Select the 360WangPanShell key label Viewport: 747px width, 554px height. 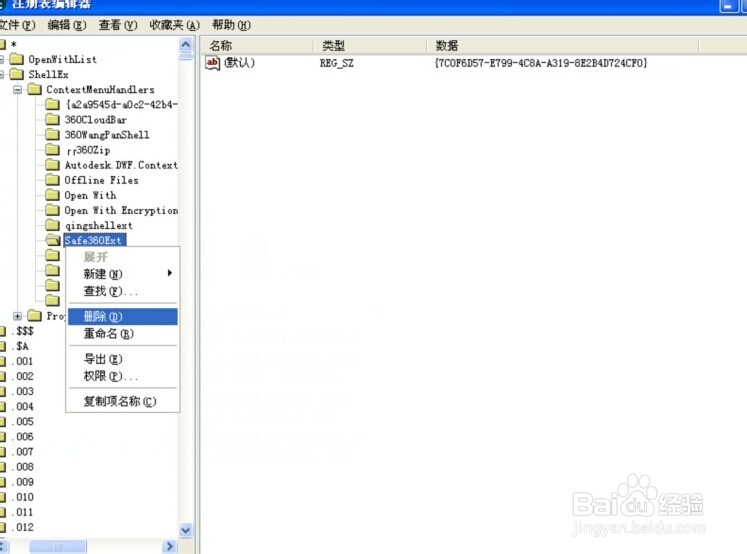pyautogui.click(x=107, y=135)
